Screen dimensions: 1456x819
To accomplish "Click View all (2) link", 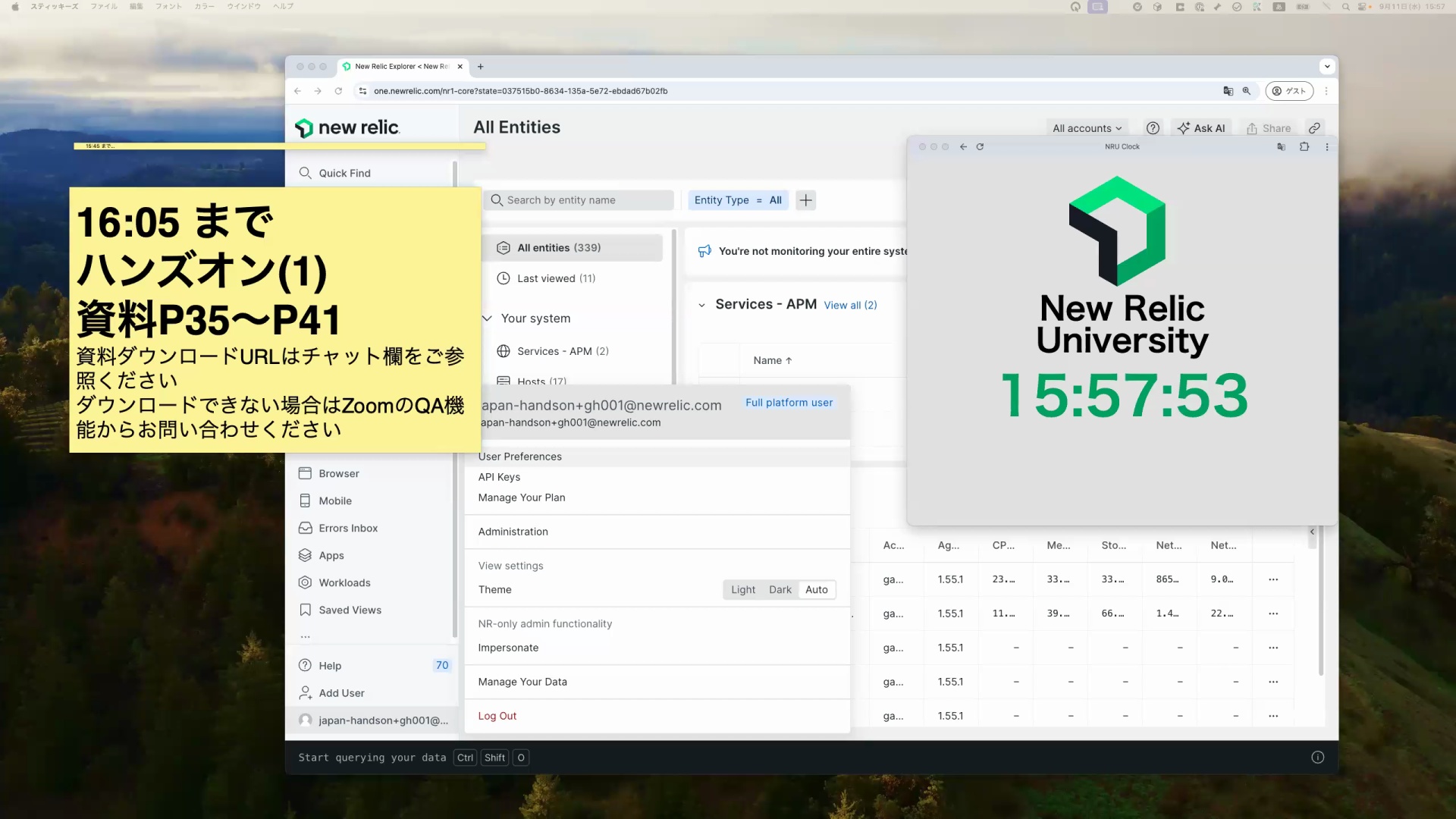I will click(x=850, y=305).
